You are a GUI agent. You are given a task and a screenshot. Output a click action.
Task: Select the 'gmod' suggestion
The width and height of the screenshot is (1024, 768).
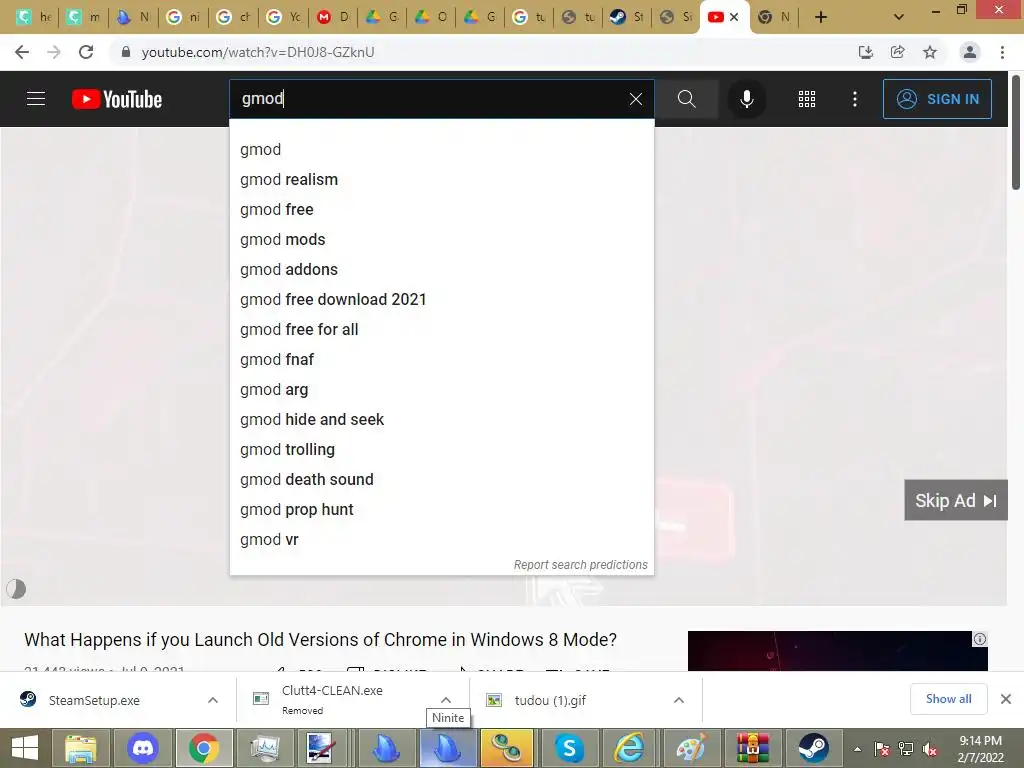[441, 150]
